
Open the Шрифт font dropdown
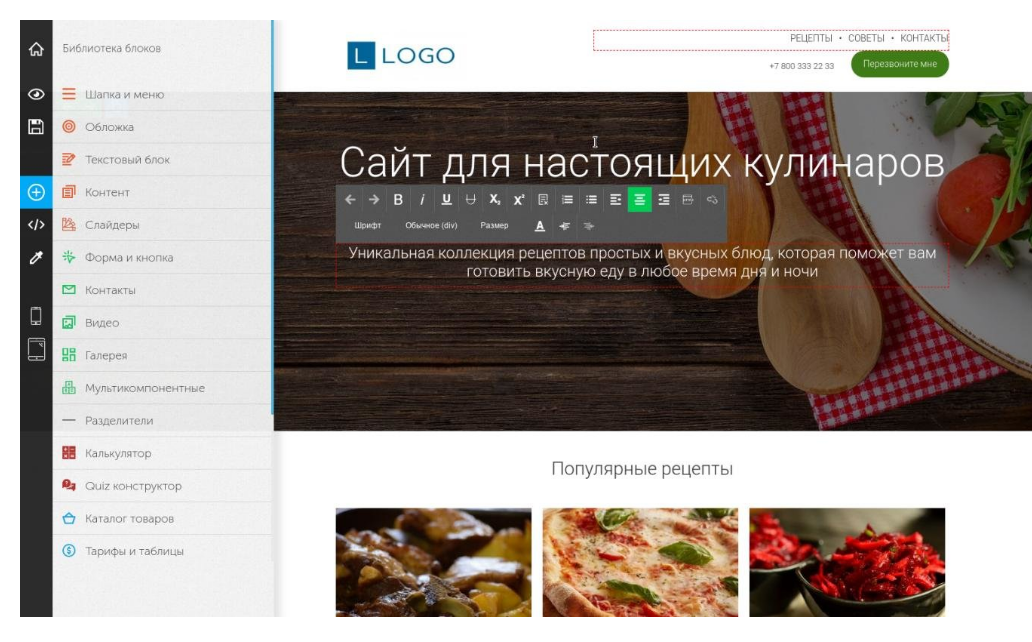(x=366, y=227)
